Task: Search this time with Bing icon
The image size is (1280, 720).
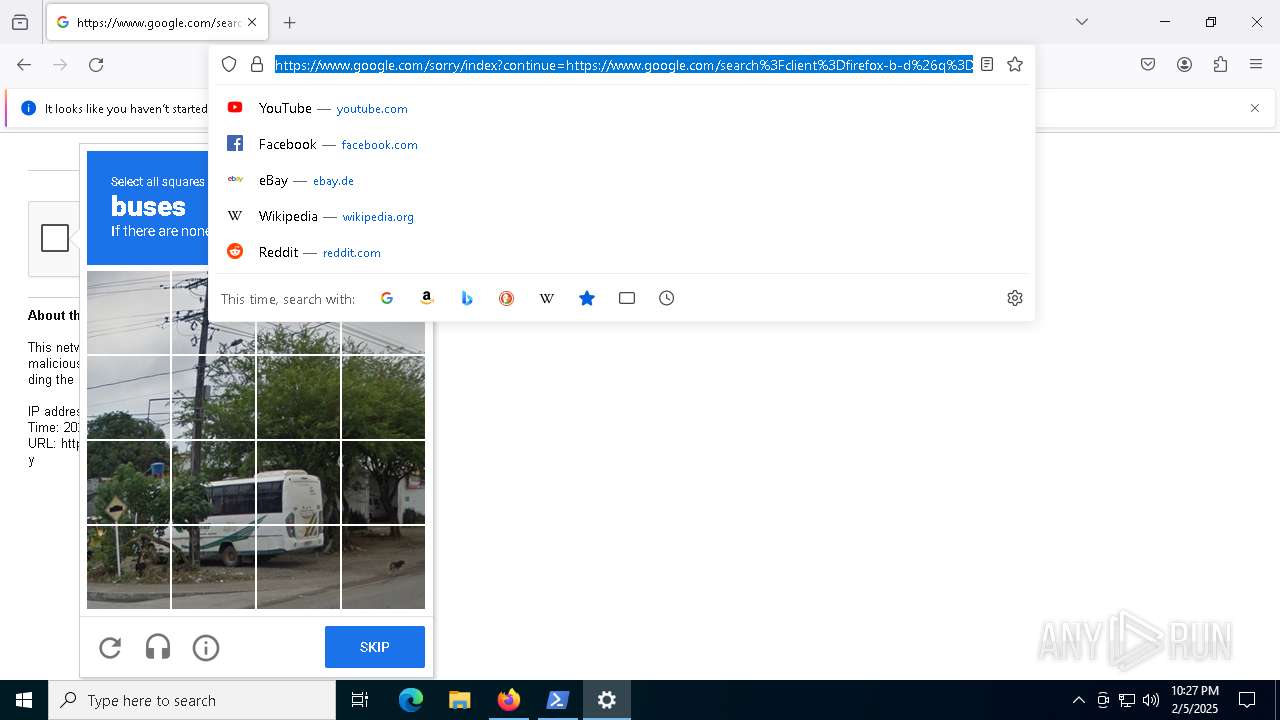Action: [x=467, y=298]
